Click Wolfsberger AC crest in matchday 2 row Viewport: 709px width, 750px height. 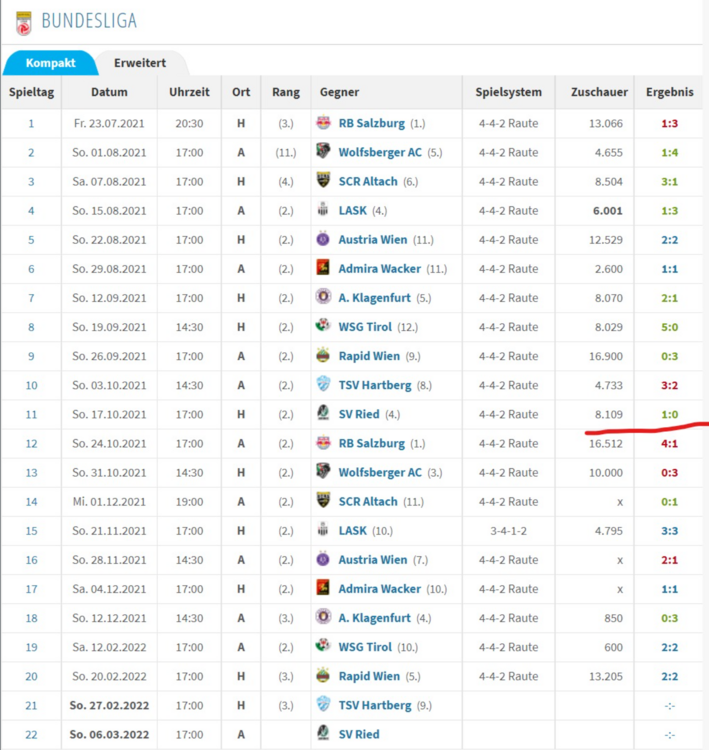pos(323,152)
